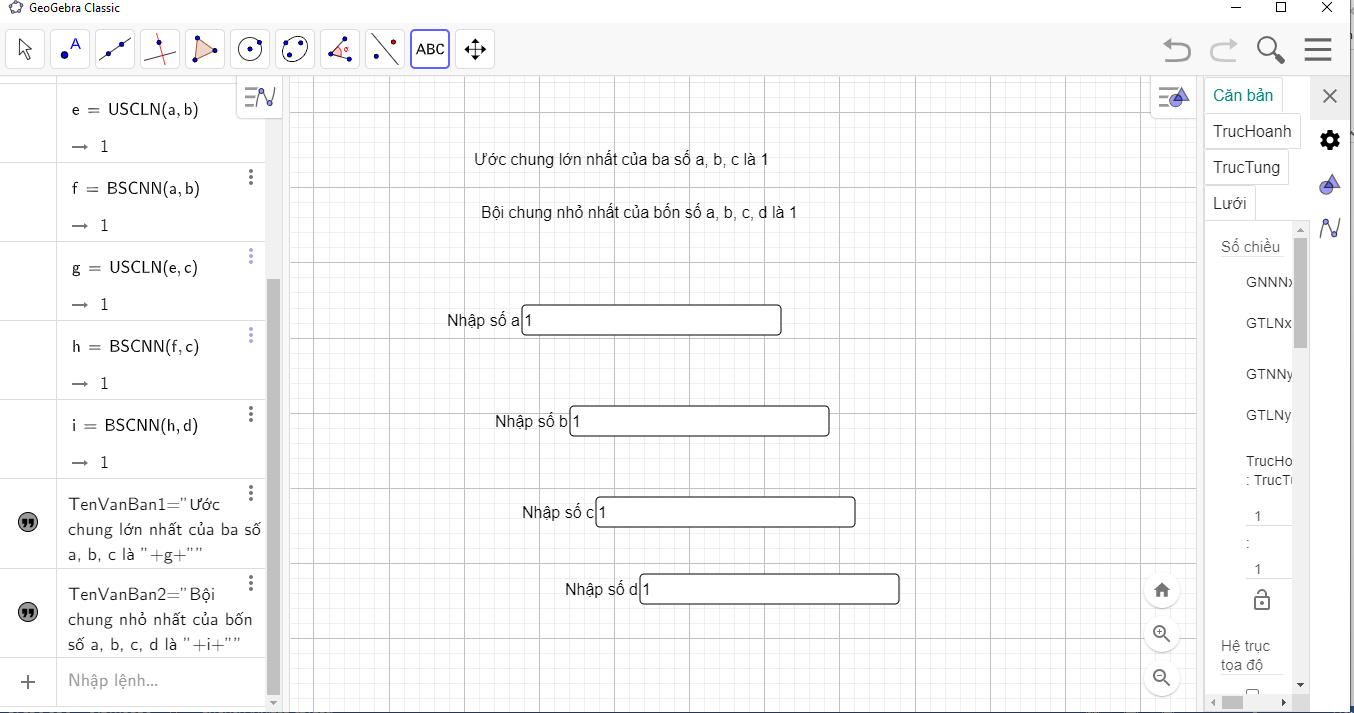Image resolution: width=1354 pixels, height=713 pixels.
Task: Select the Move tool arrow
Action: point(25,49)
